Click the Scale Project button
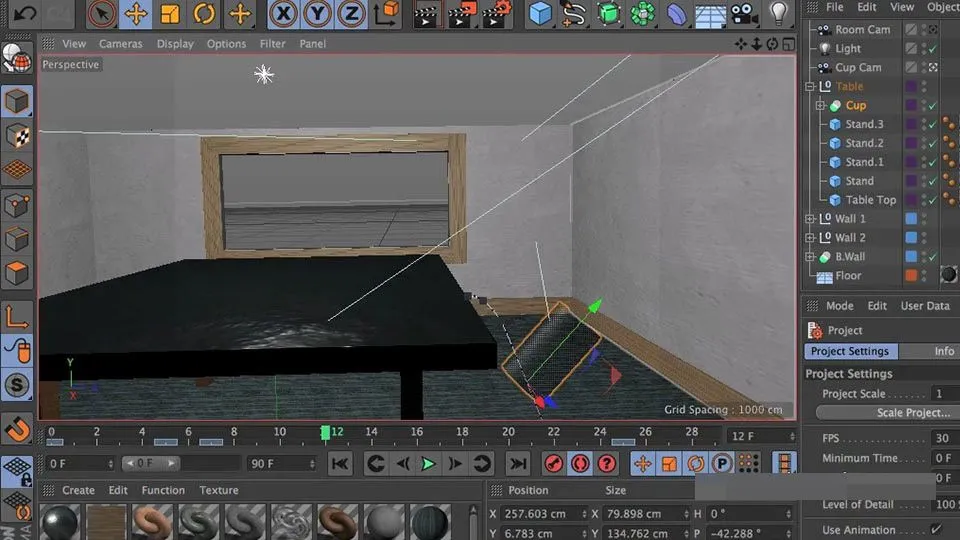960x540 pixels. coord(885,413)
